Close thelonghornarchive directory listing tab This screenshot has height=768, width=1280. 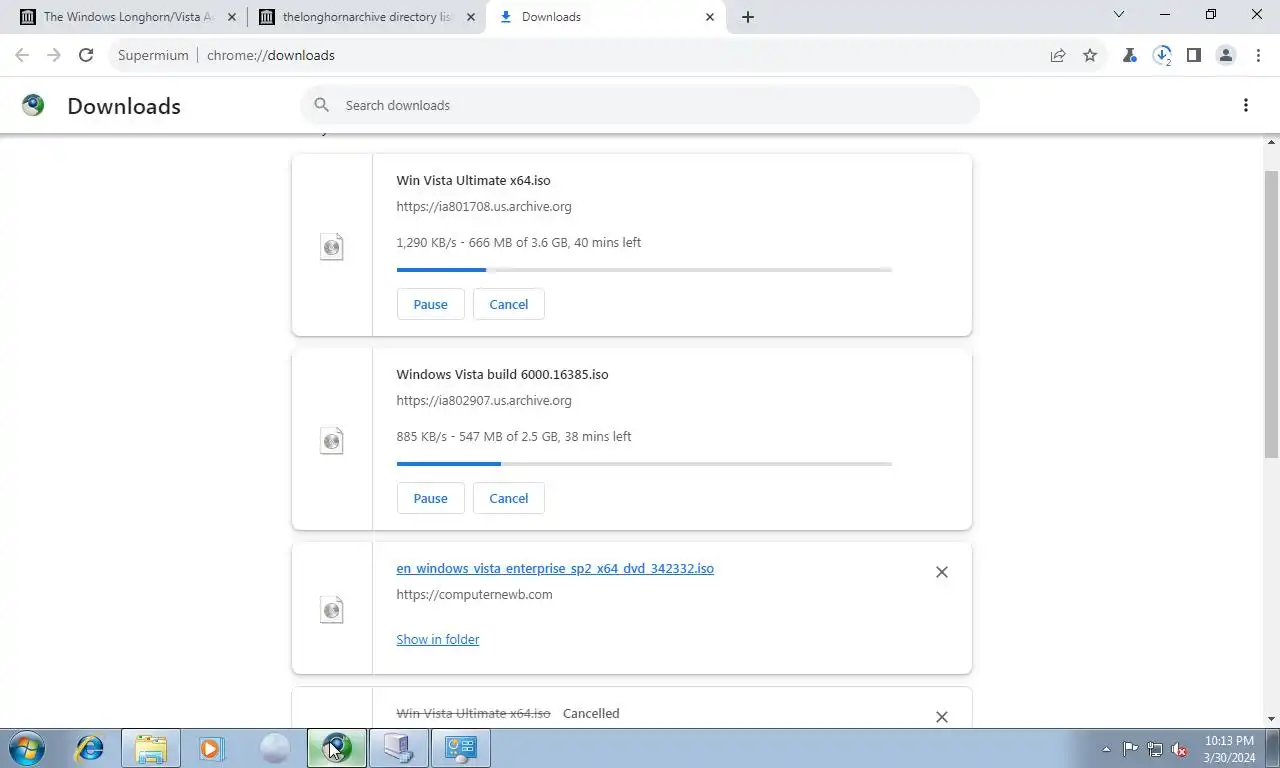pyautogui.click(x=471, y=17)
